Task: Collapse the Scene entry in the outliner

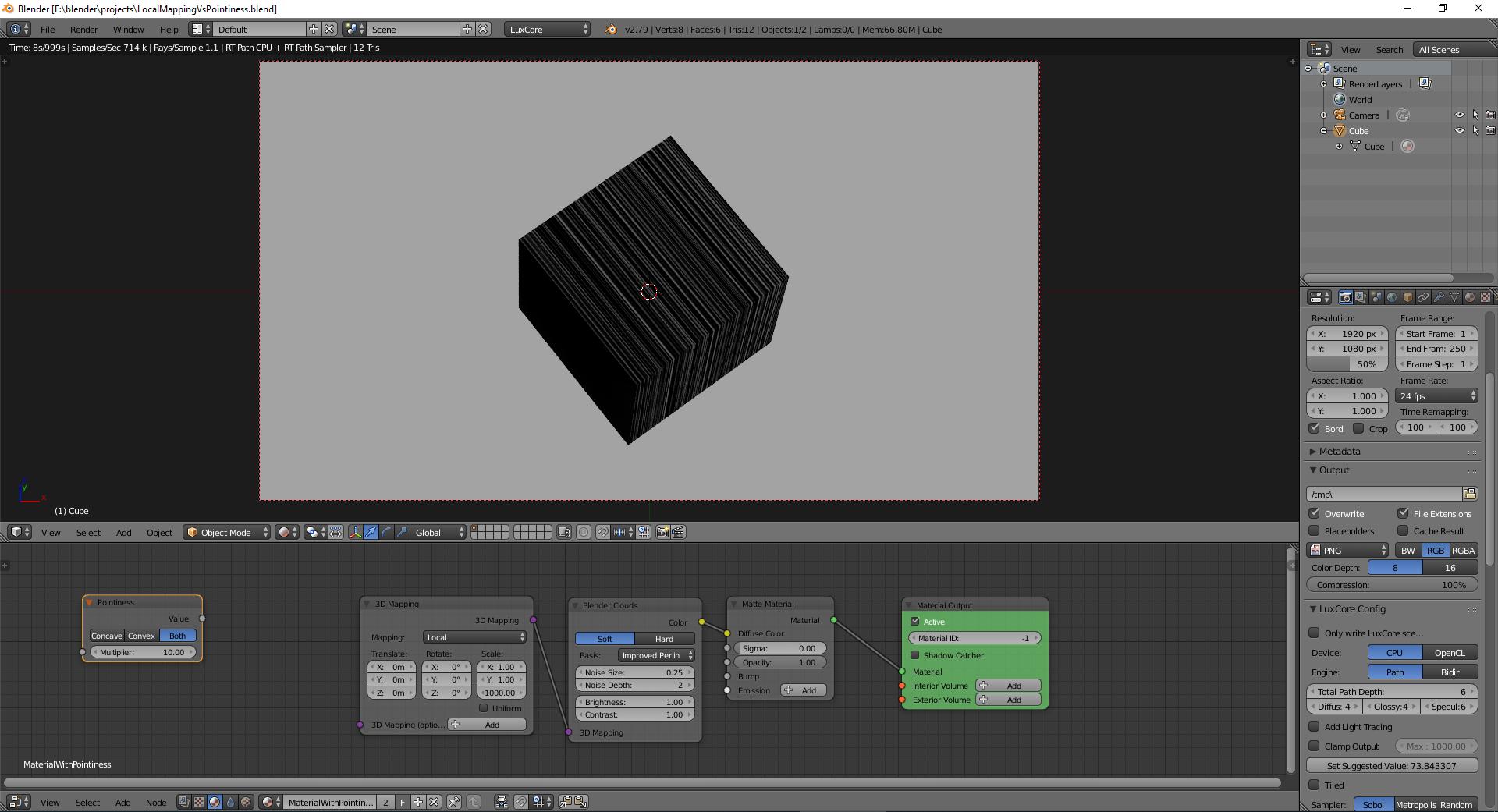Action: click(x=1309, y=68)
